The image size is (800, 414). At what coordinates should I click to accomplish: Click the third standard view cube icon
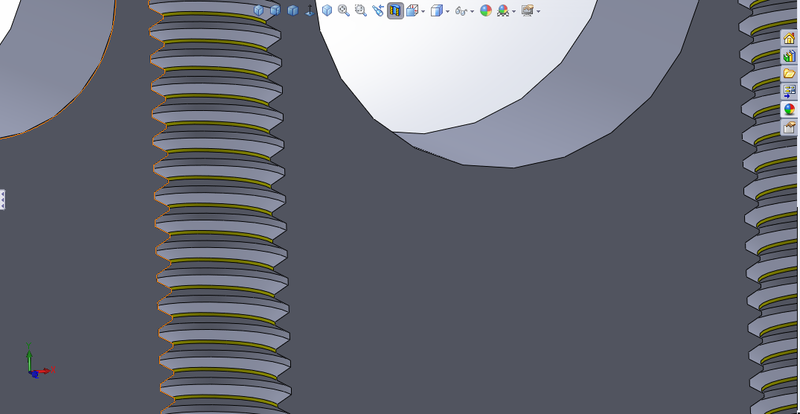pyautogui.click(x=293, y=10)
